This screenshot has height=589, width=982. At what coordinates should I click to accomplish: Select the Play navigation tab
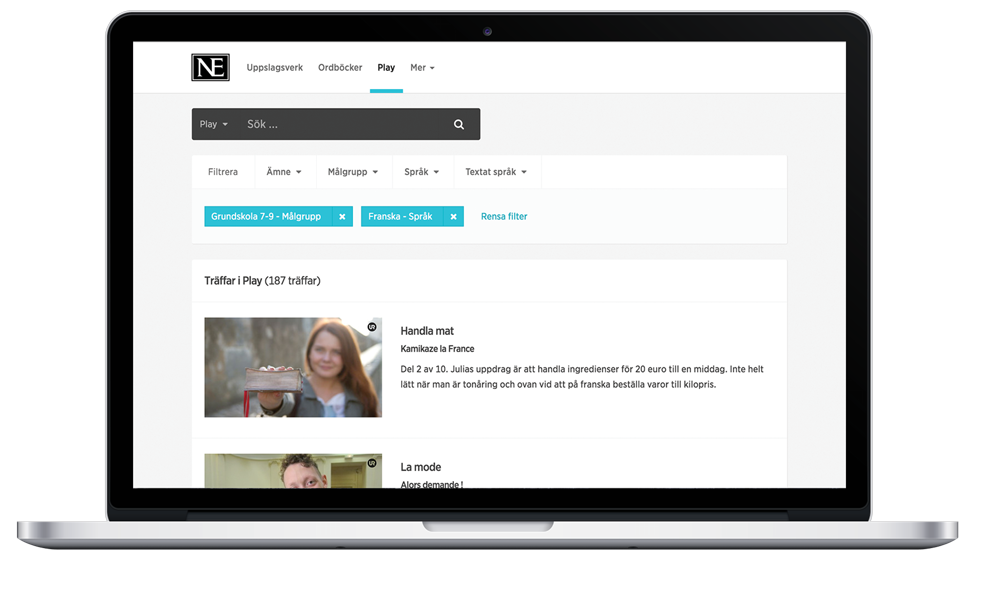pos(386,68)
